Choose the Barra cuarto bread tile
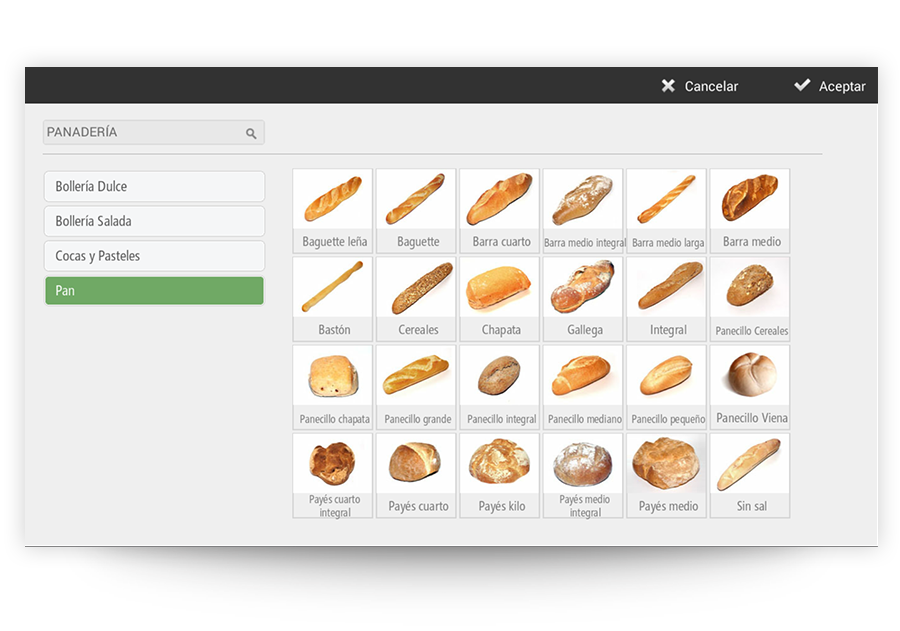 (x=499, y=211)
